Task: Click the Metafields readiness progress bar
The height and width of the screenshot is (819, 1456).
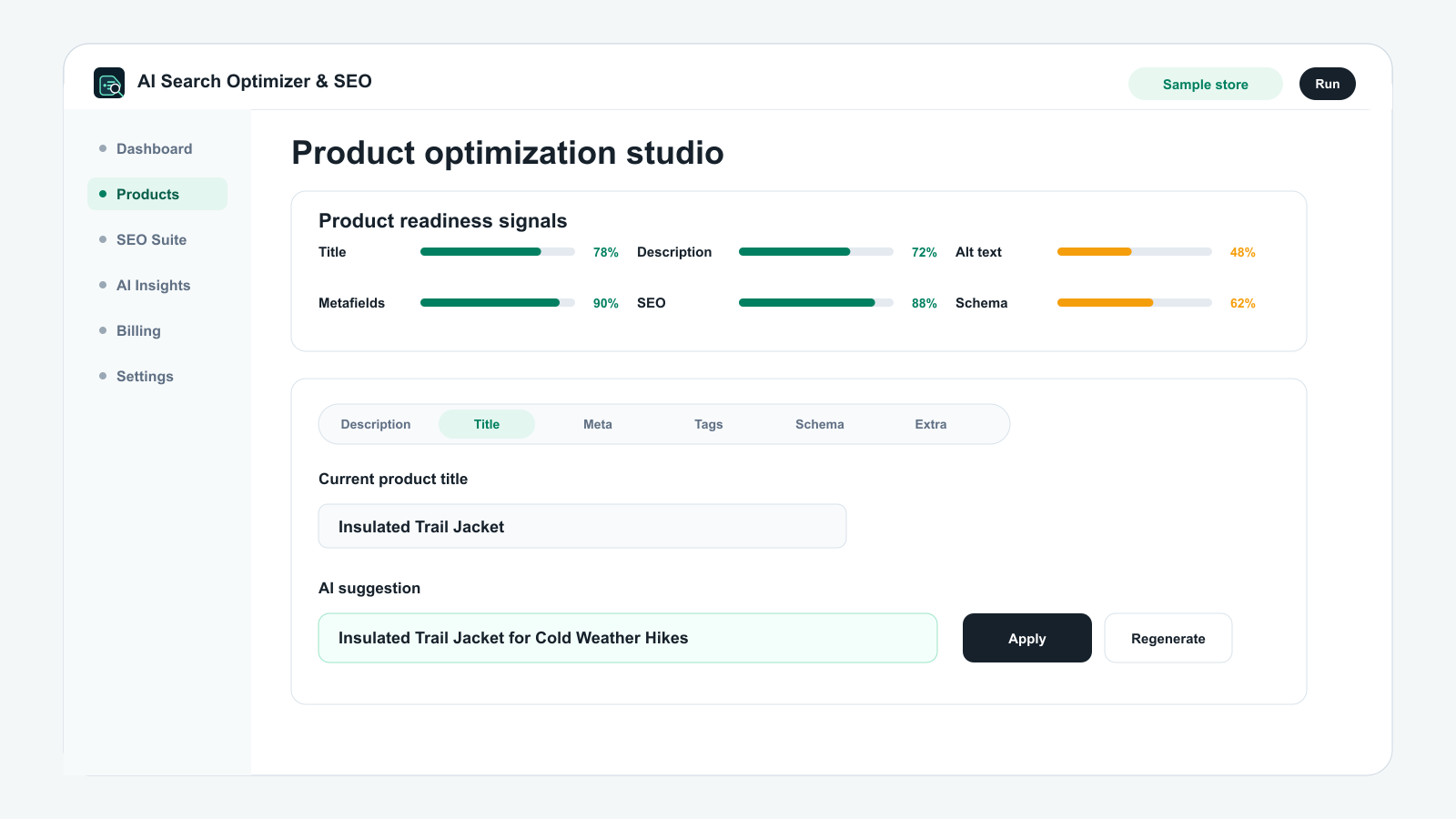Action: click(x=498, y=303)
